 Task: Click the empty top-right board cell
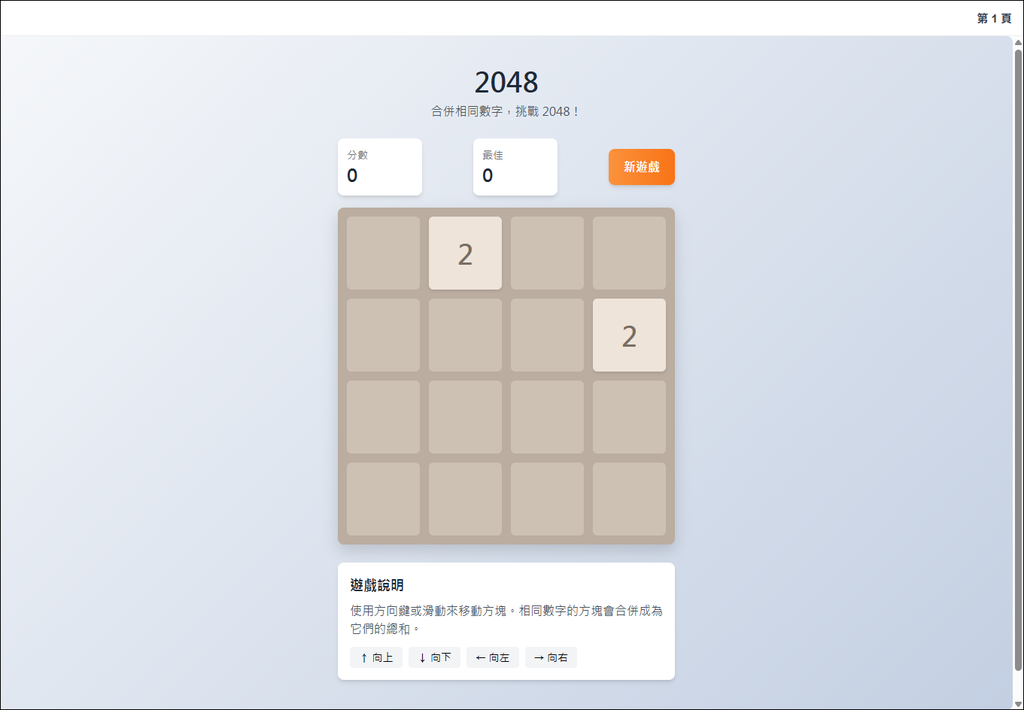click(629, 253)
